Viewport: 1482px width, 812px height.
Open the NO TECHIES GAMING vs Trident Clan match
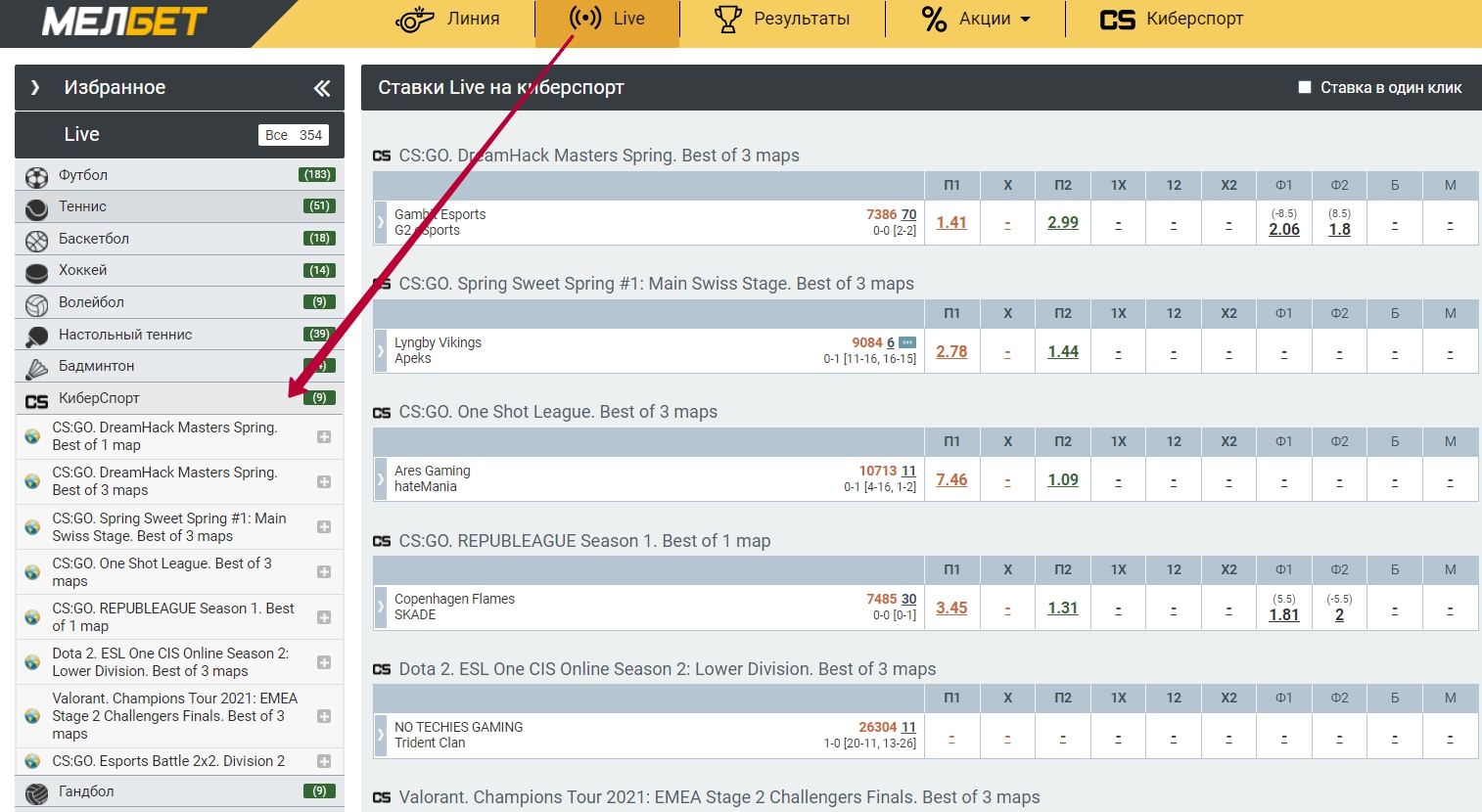[458, 735]
